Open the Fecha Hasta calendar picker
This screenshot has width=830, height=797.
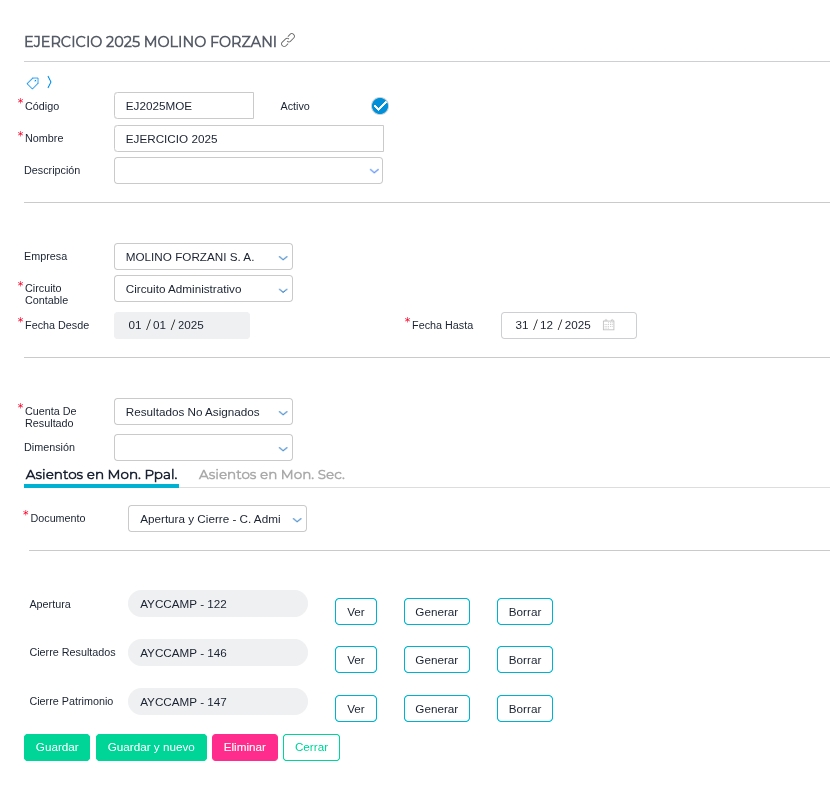coord(608,325)
